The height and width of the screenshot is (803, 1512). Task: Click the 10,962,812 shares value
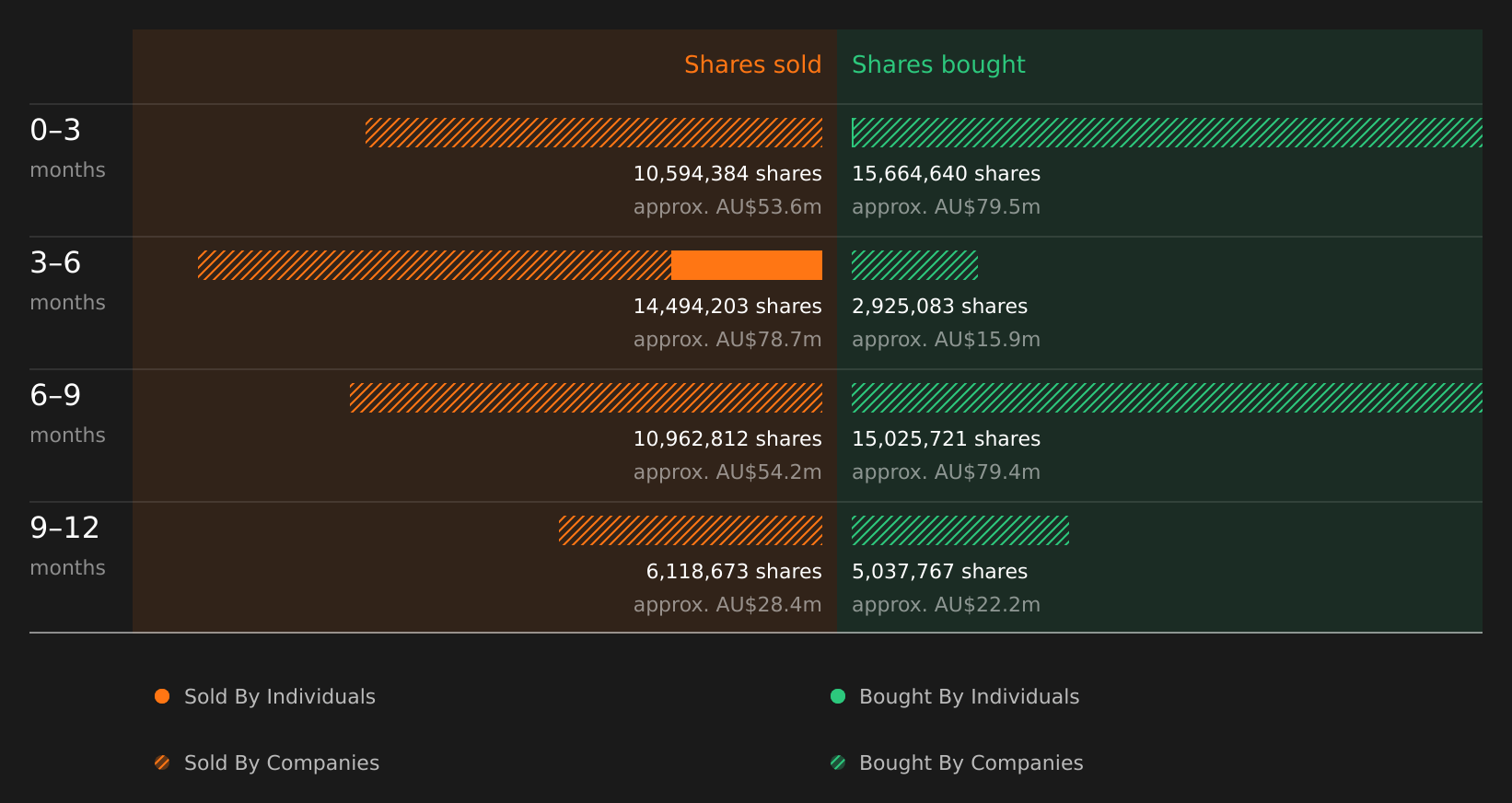pos(727,439)
